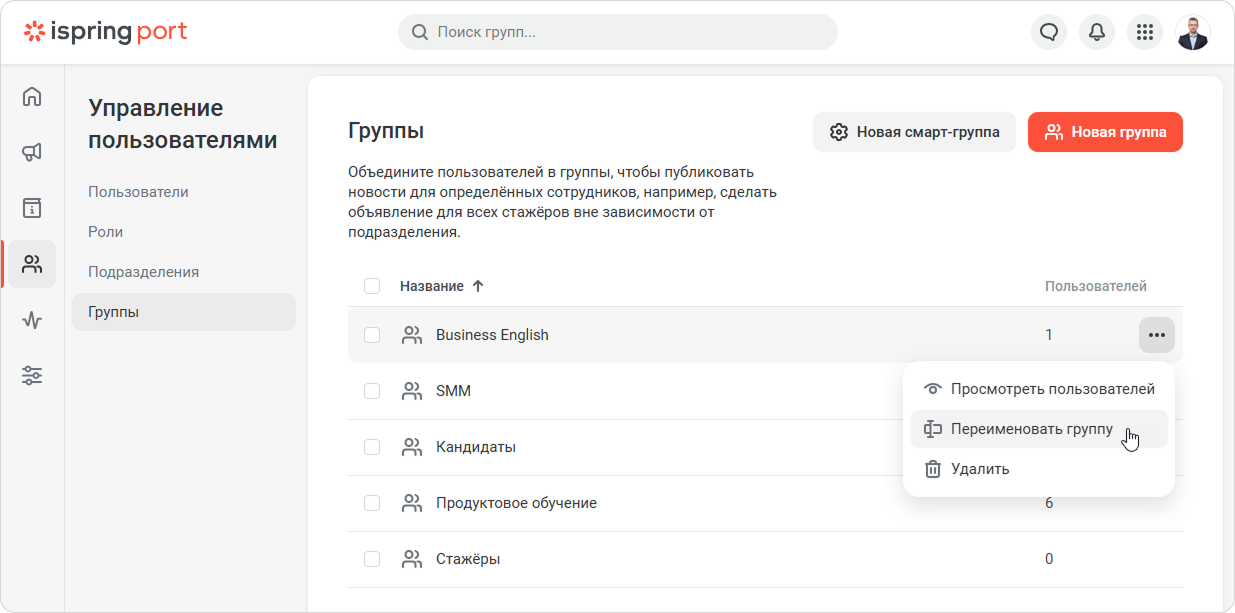1235x613 pixels.
Task: Open the Продуктовое обучение group name
Action: pyautogui.click(x=516, y=503)
